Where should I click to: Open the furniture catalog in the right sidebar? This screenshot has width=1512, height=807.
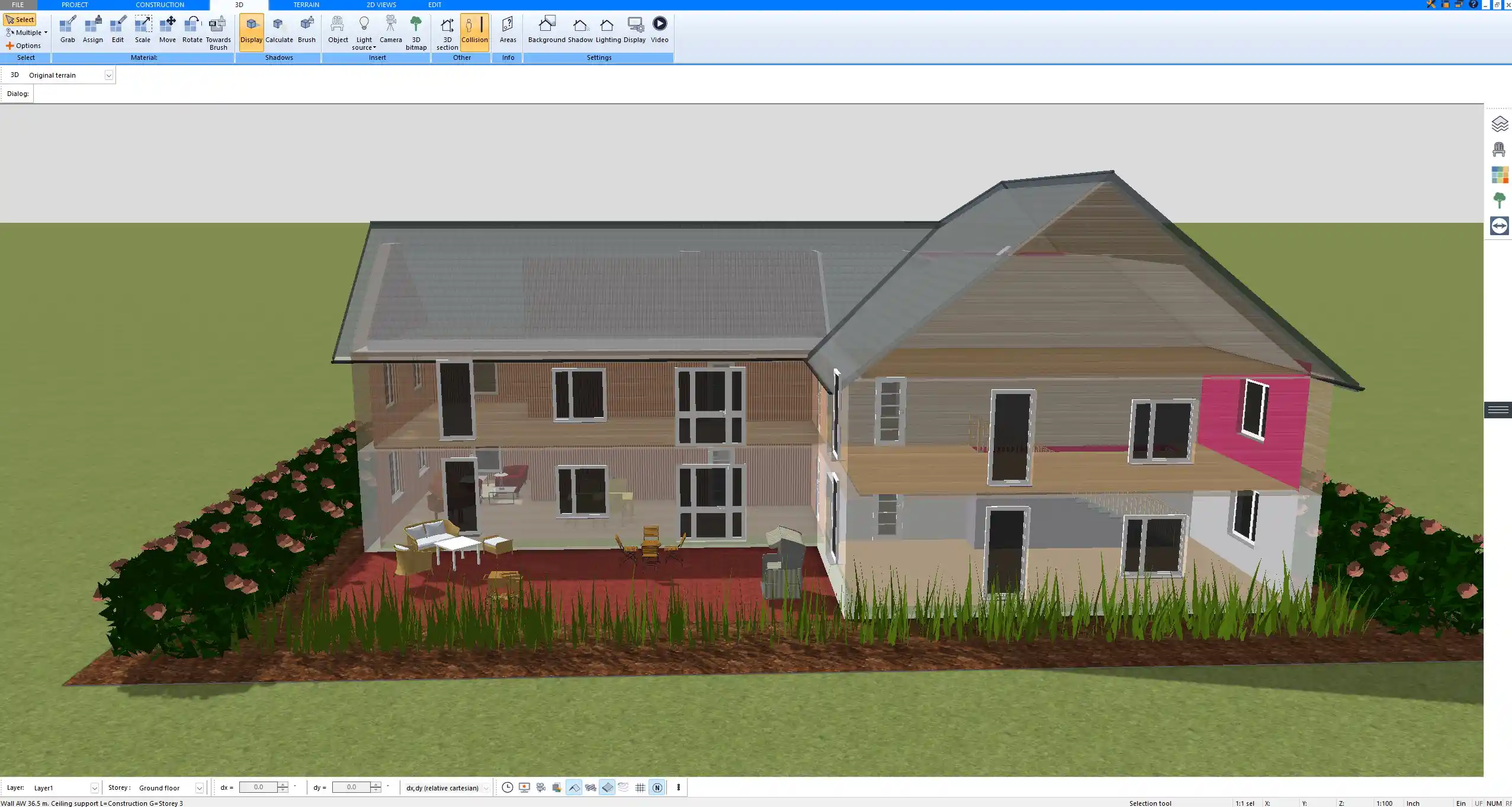tap(1500, 149)
